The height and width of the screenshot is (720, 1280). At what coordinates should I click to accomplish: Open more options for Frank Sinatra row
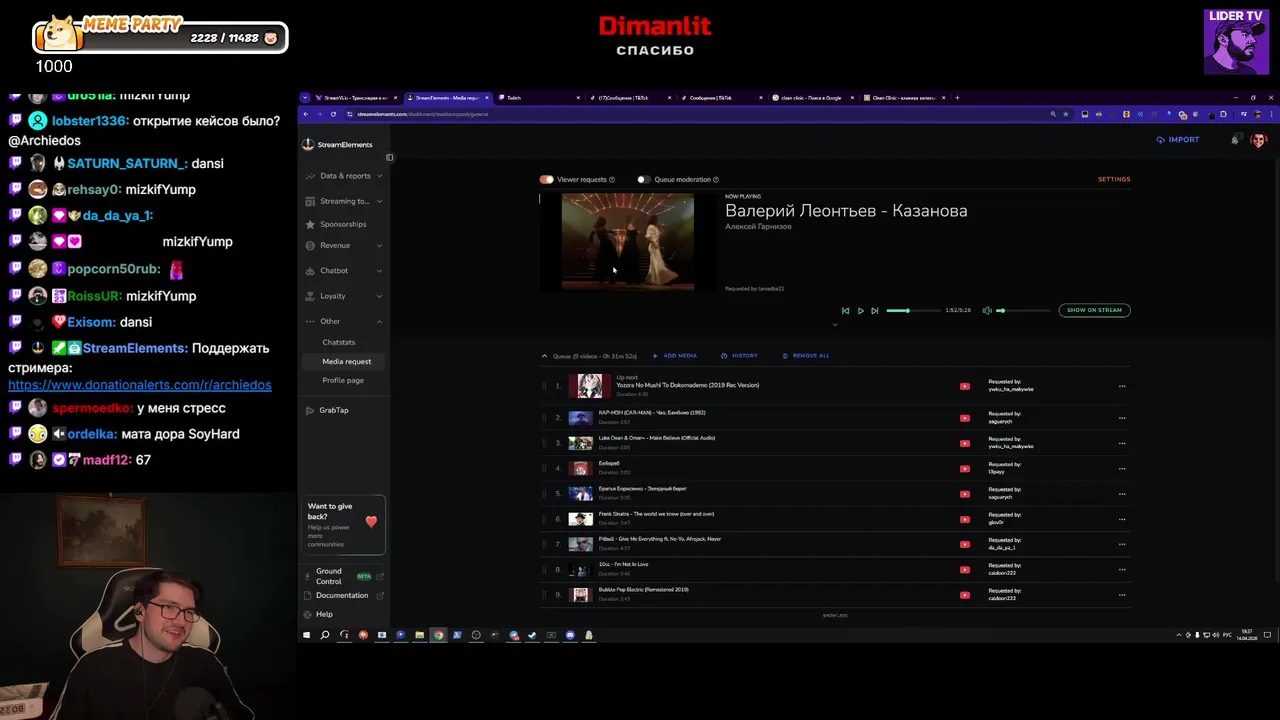click(x=1122, y=519)
